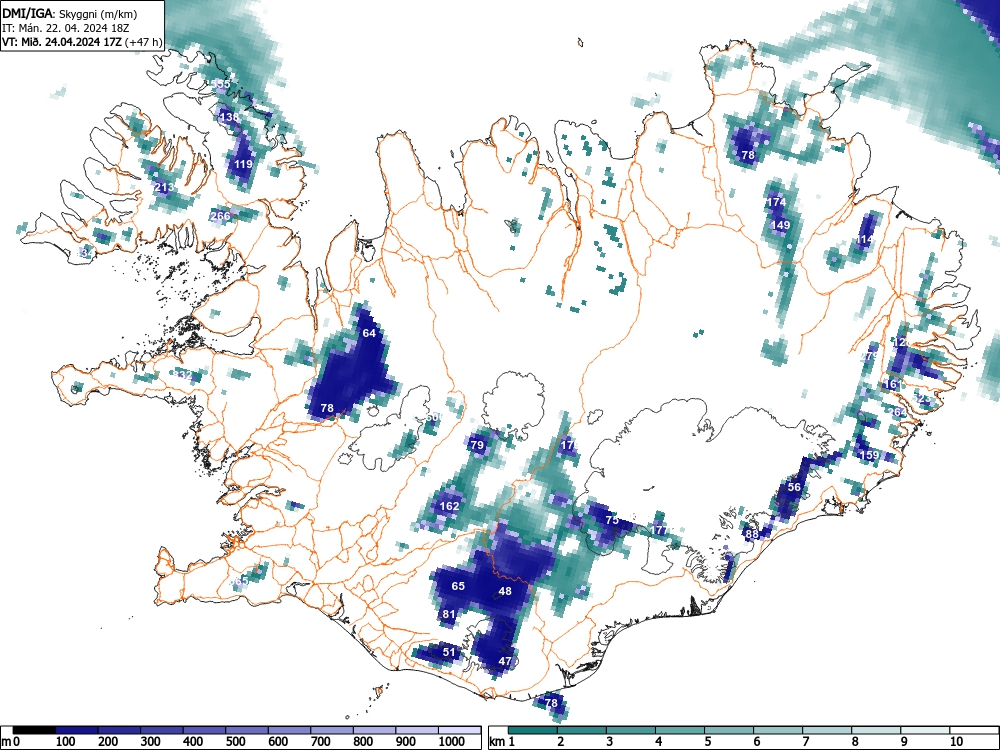
Task: Click the black swatch between 0 and 100 m
Action: (x=34, y=730)
